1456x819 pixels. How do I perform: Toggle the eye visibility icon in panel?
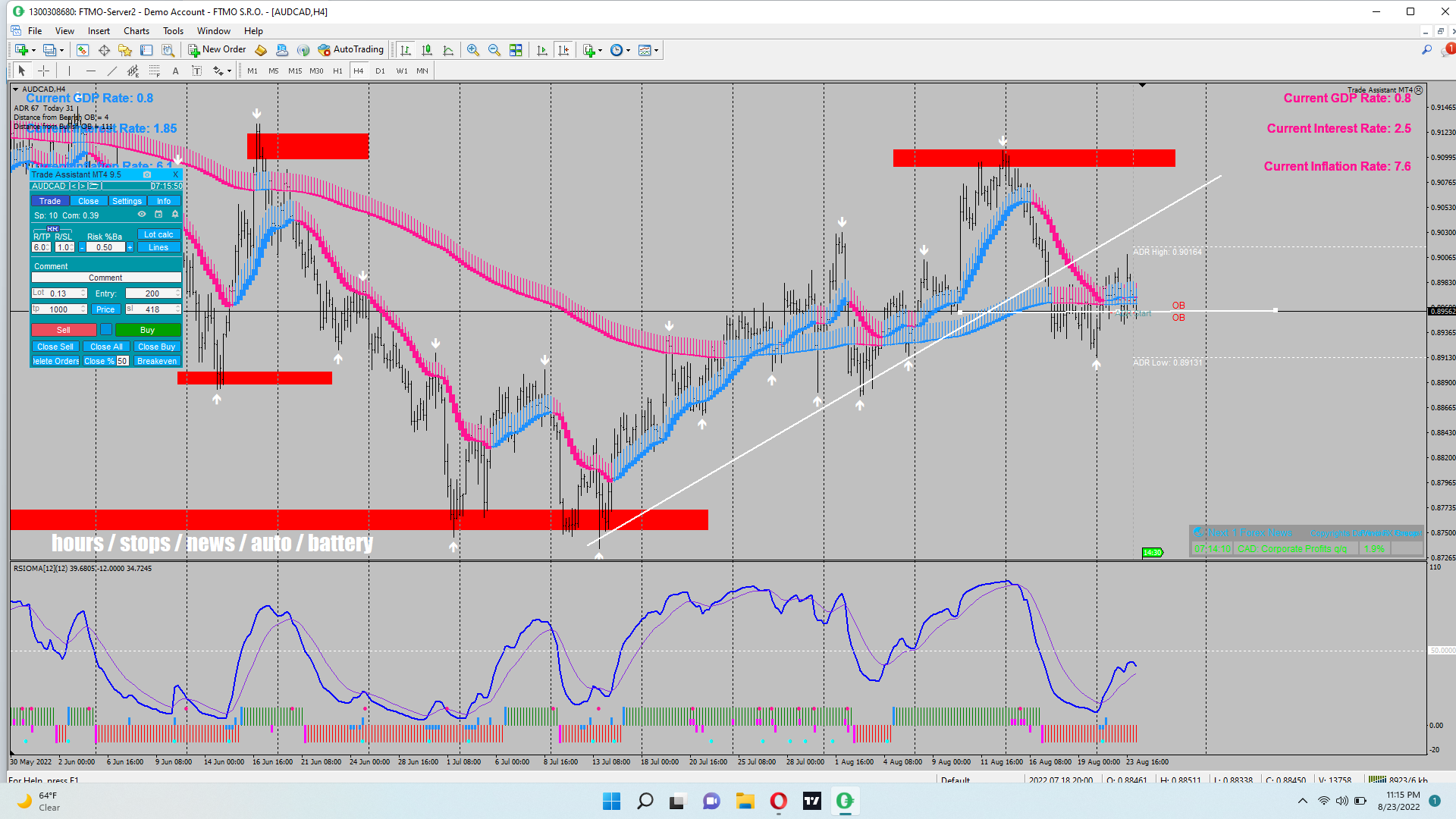pos(142,215)
